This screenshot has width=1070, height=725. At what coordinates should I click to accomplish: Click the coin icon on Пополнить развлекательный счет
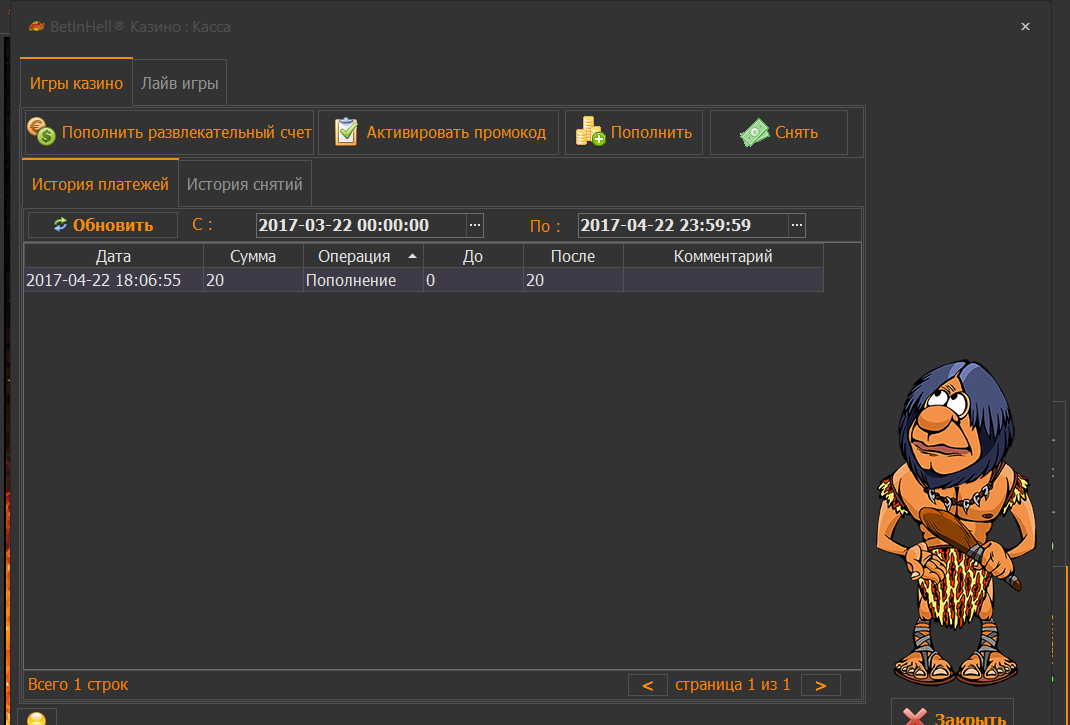(x=41, y=132)
